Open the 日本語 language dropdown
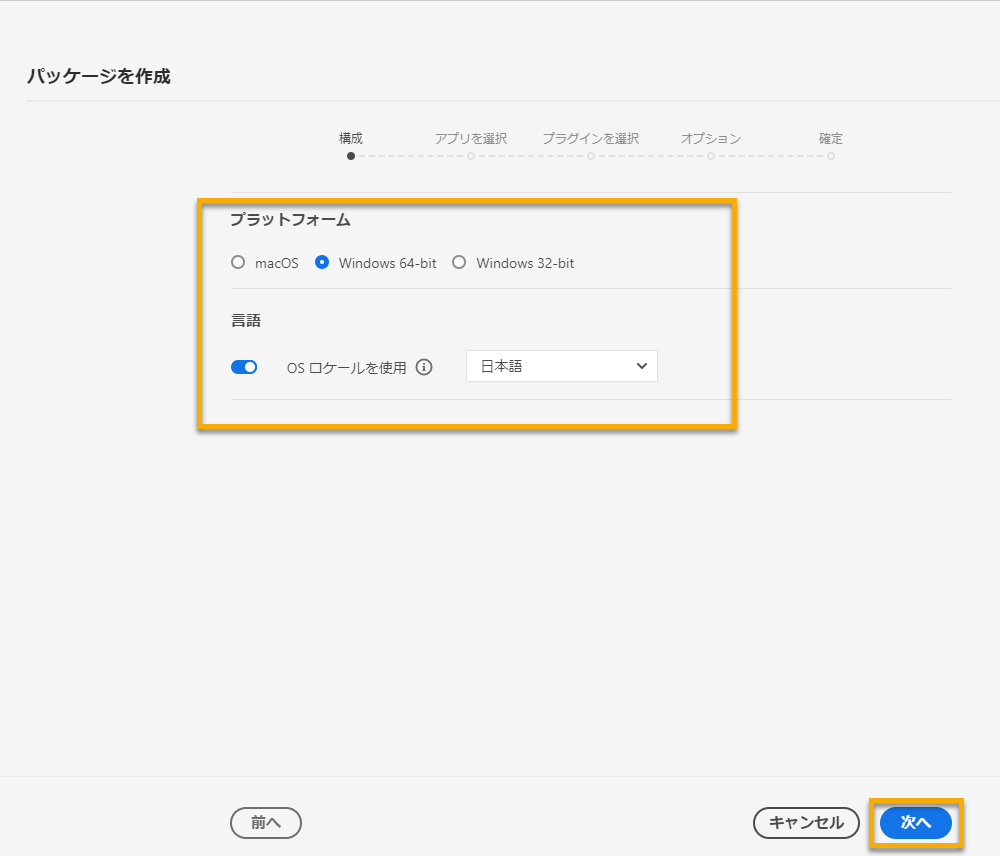Screen dimensions: 1000x856 [x=562, y=366]
